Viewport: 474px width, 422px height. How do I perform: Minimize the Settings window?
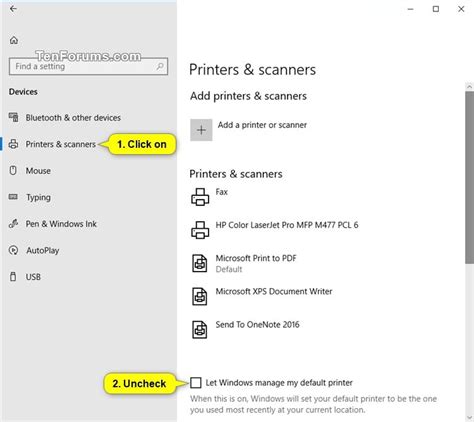[411, 9]
